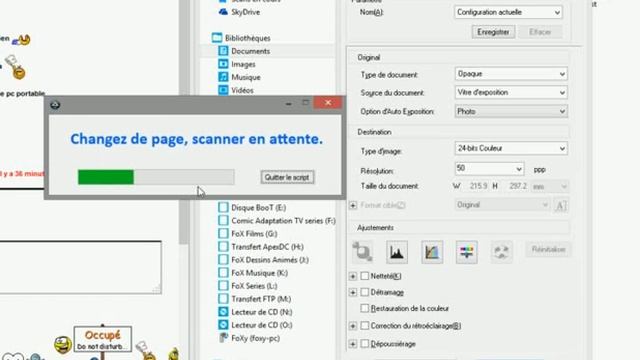Click the green scanner progress bar
The image size is (640, 360).
pyautogui.click(x=156, y=177)
